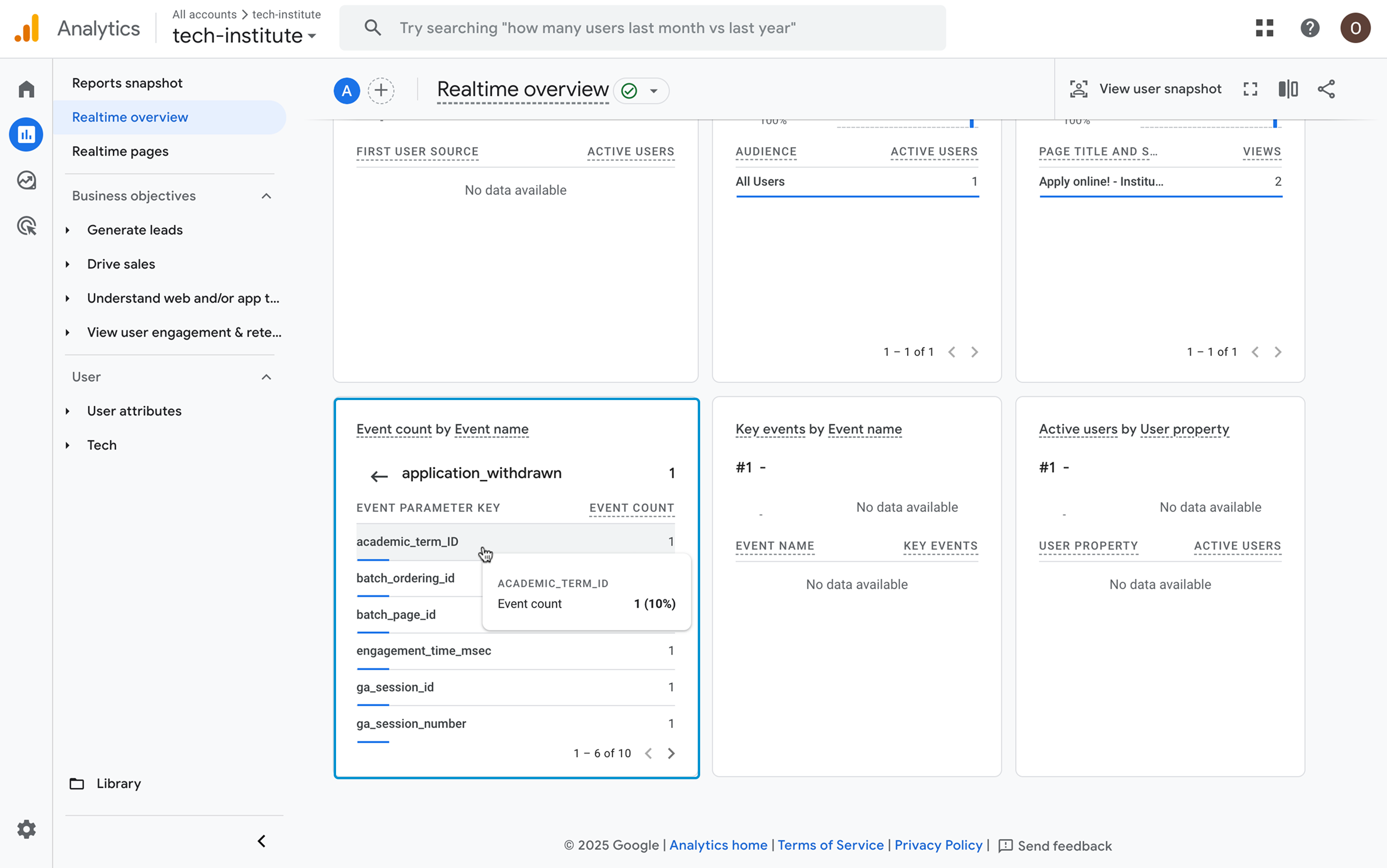This screenshot has width=1387, height=868.
Task: Click the Realtime overview report title
Action: pyautogui.click(x=523, y=90)
